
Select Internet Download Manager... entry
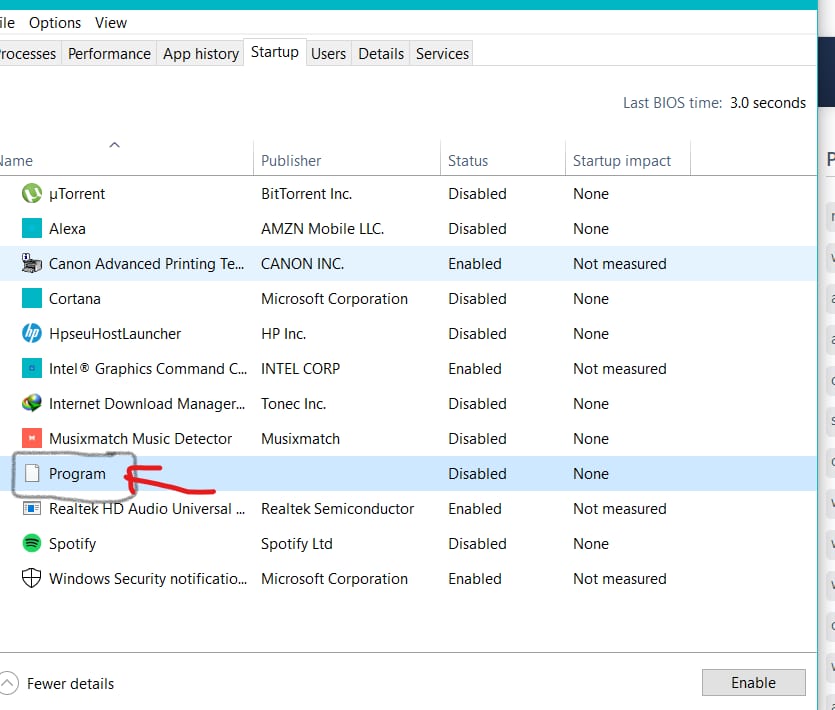(x=408, y=404)
